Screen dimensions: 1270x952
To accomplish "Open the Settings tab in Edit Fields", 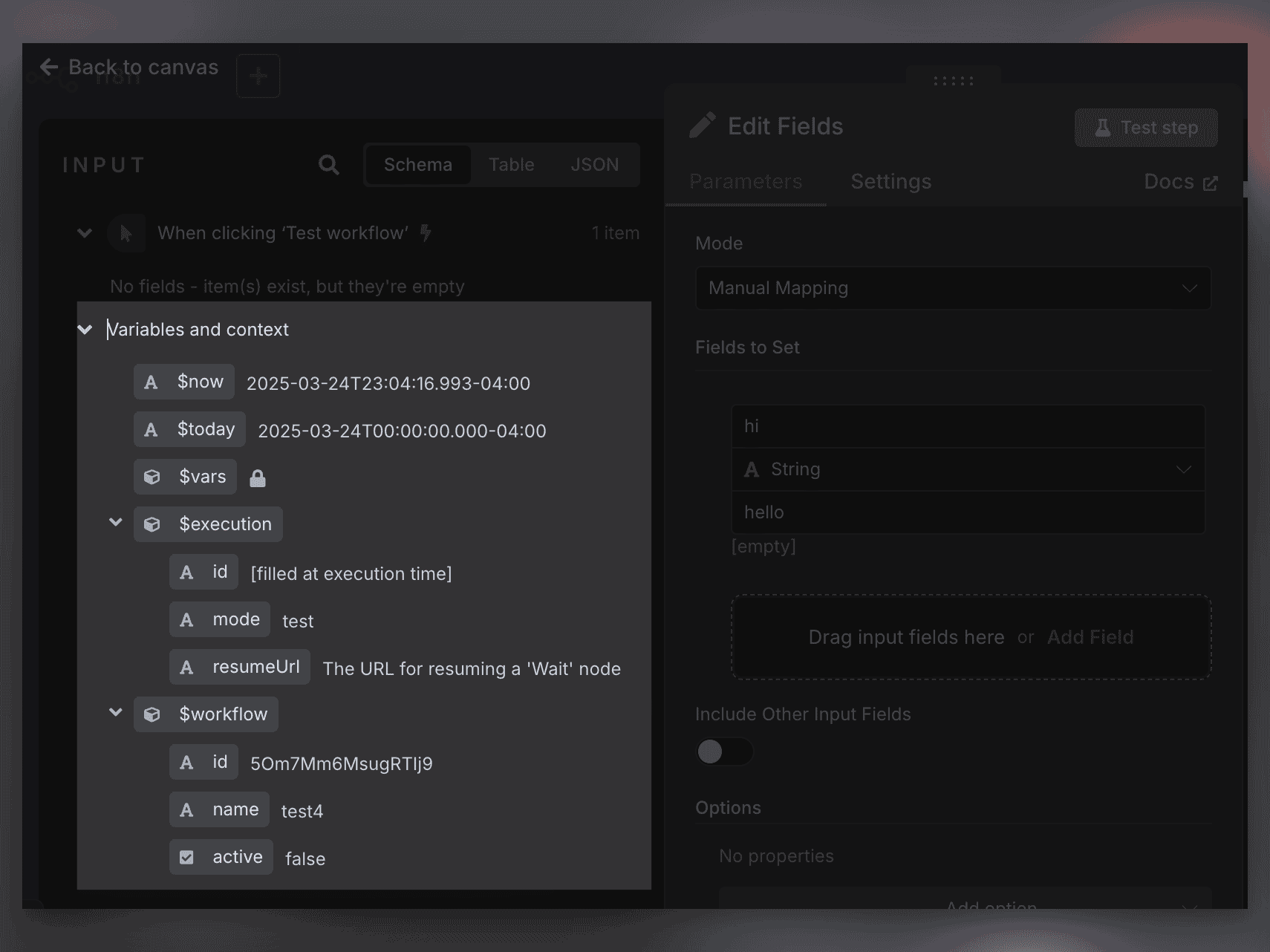I will click(890, 181).
